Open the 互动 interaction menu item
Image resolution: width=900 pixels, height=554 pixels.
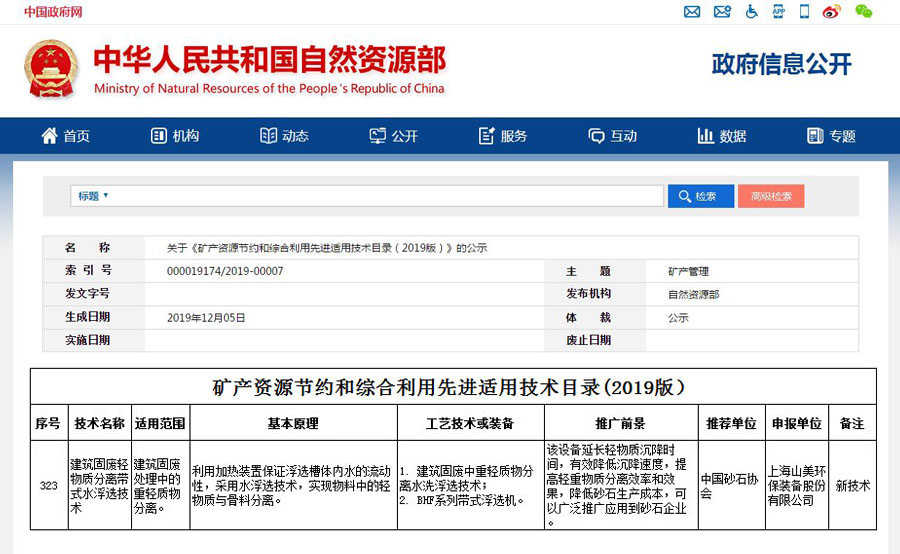coord(612,136)
